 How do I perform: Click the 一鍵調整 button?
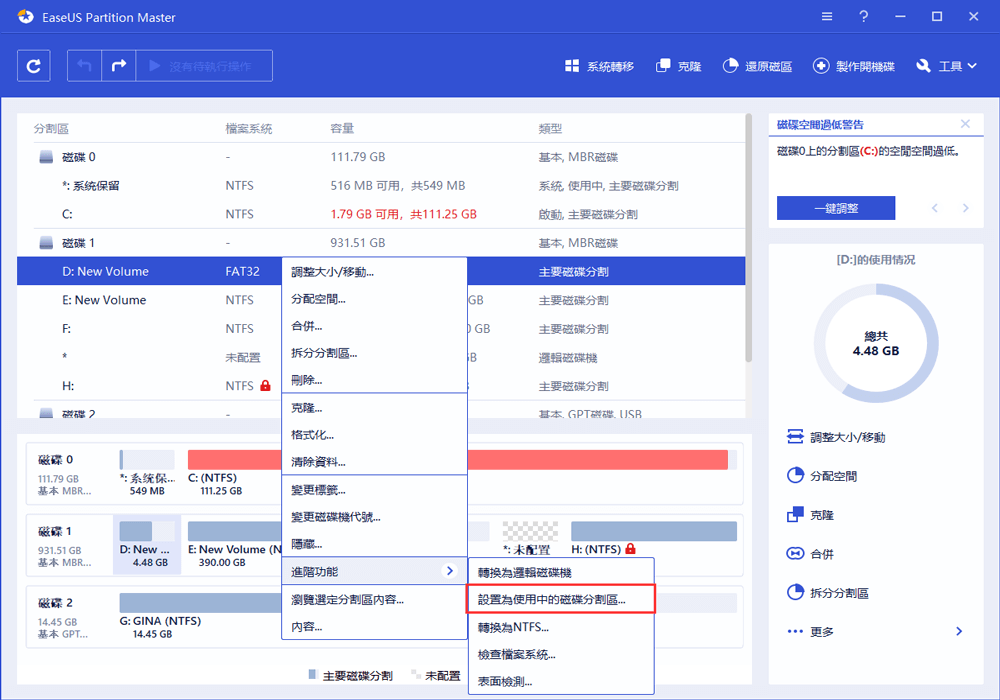835,208
